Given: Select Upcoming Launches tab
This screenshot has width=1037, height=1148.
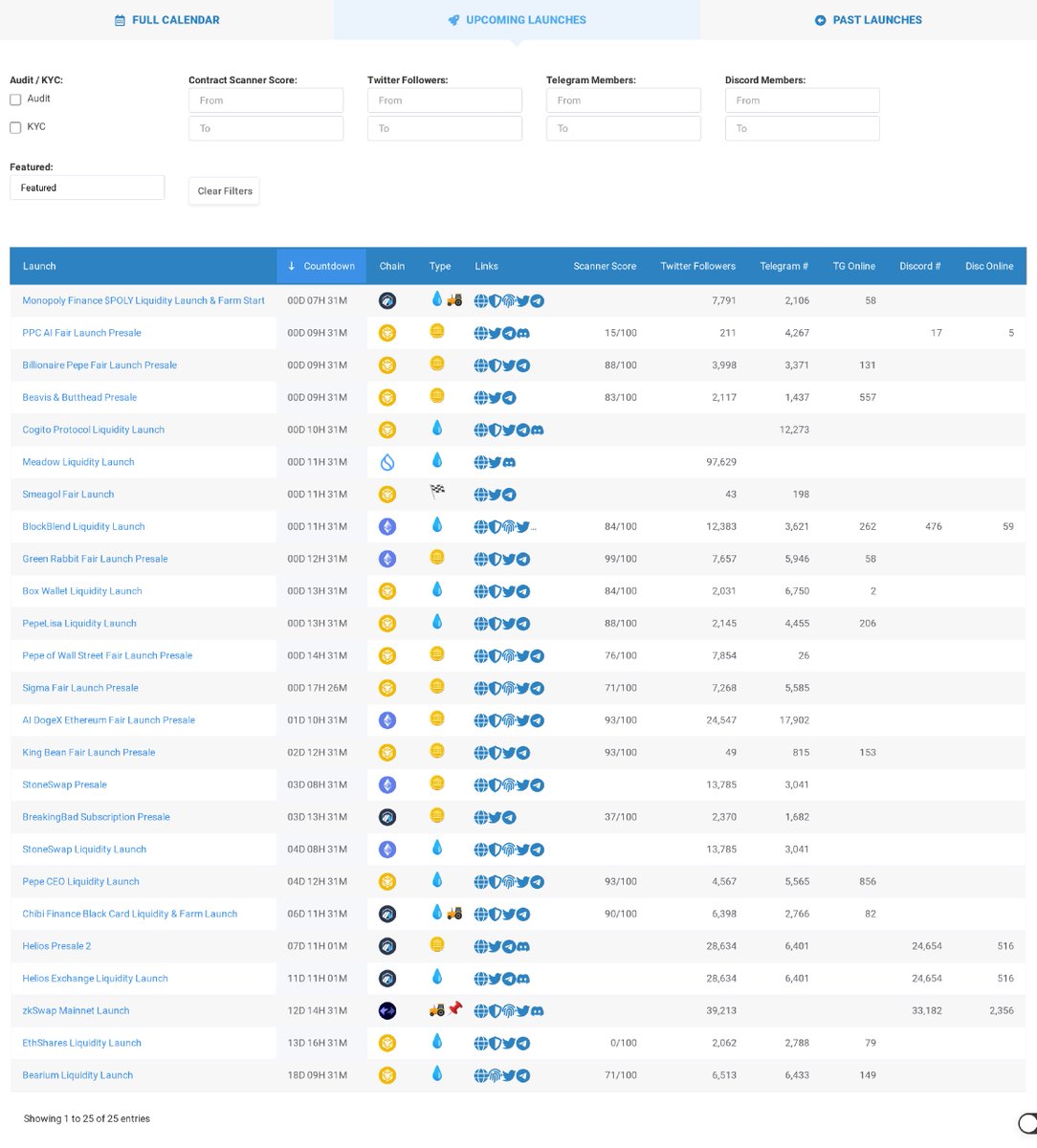Looking at the screenshot, I should (x=517, y=20).
